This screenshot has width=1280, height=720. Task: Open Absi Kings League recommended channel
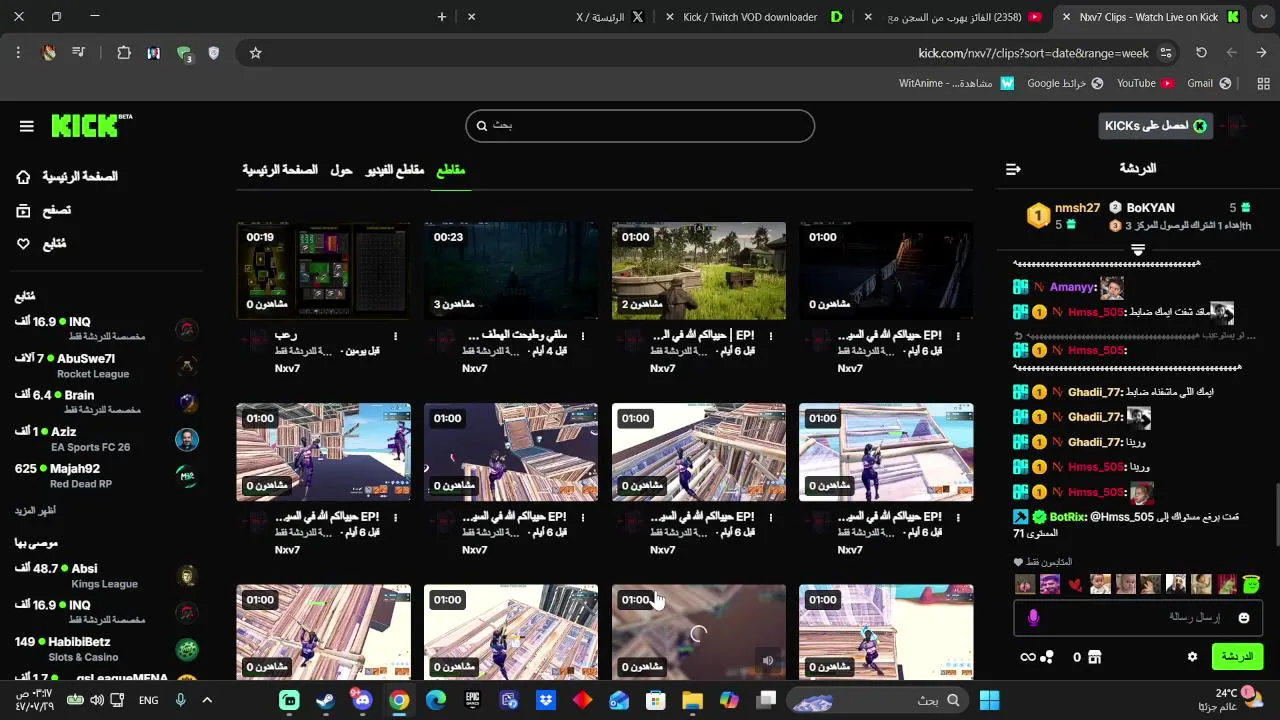pyautogui.click(x=106, y=576)
